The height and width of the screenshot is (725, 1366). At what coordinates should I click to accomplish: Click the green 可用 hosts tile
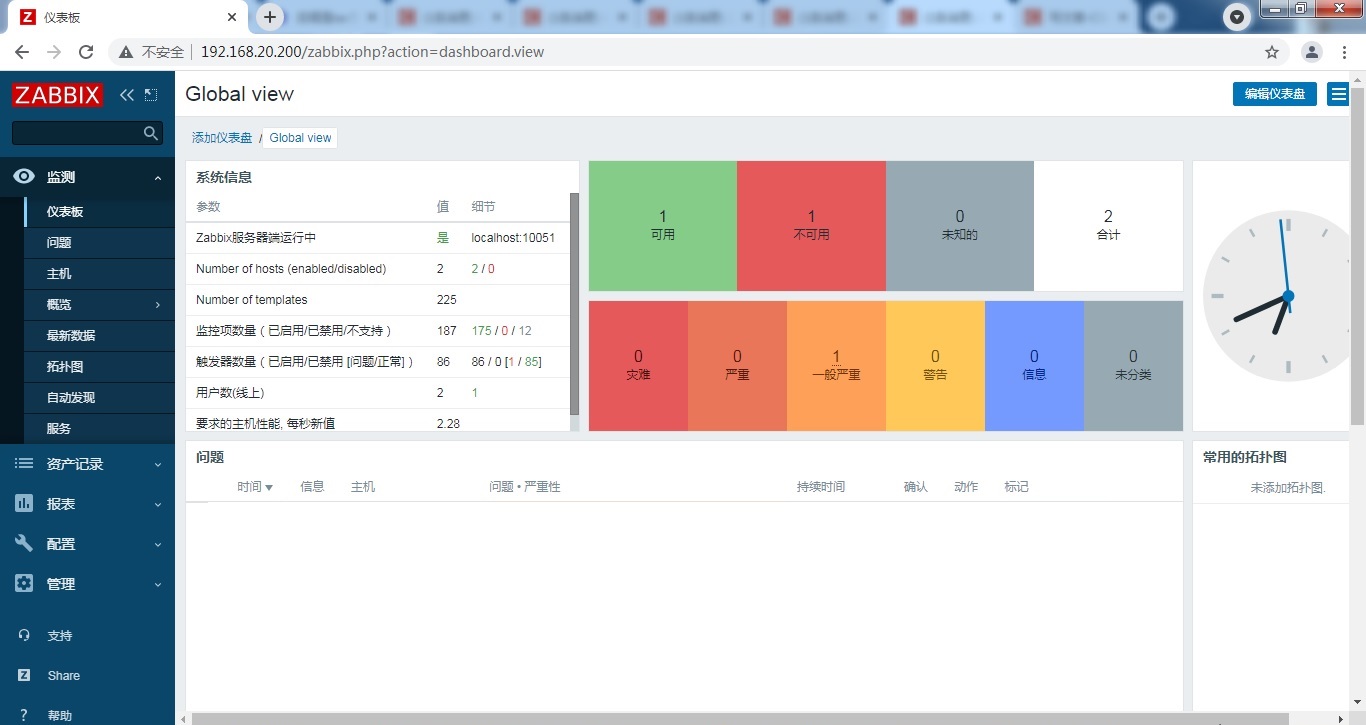point(662,226)
